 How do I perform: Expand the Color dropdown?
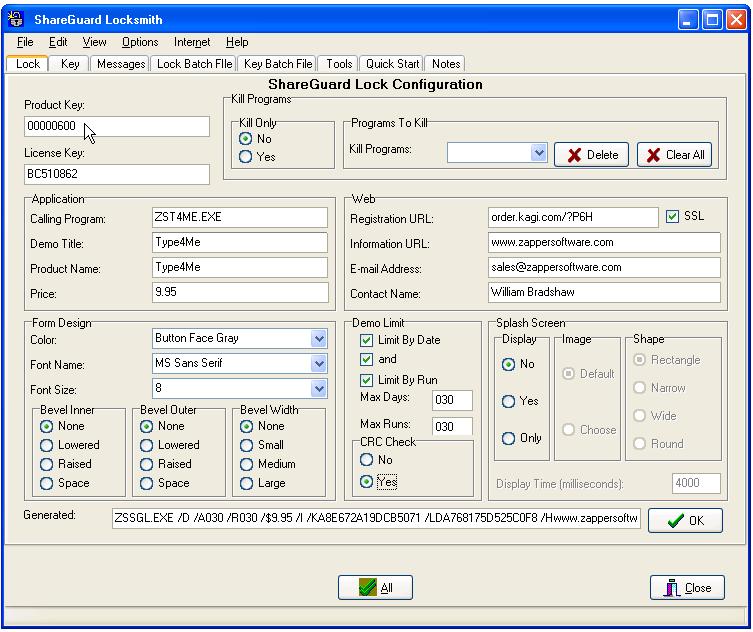[x=319, y=339]
